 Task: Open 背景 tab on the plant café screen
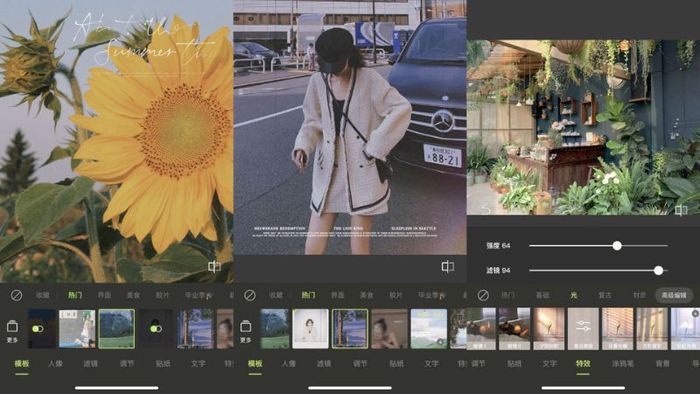(662, 364)
